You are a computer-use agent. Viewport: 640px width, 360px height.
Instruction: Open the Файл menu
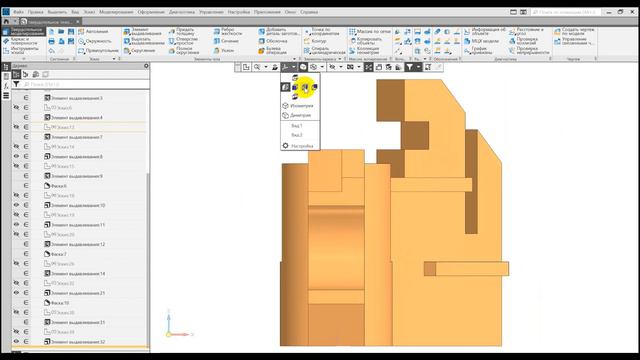point(18,12)
